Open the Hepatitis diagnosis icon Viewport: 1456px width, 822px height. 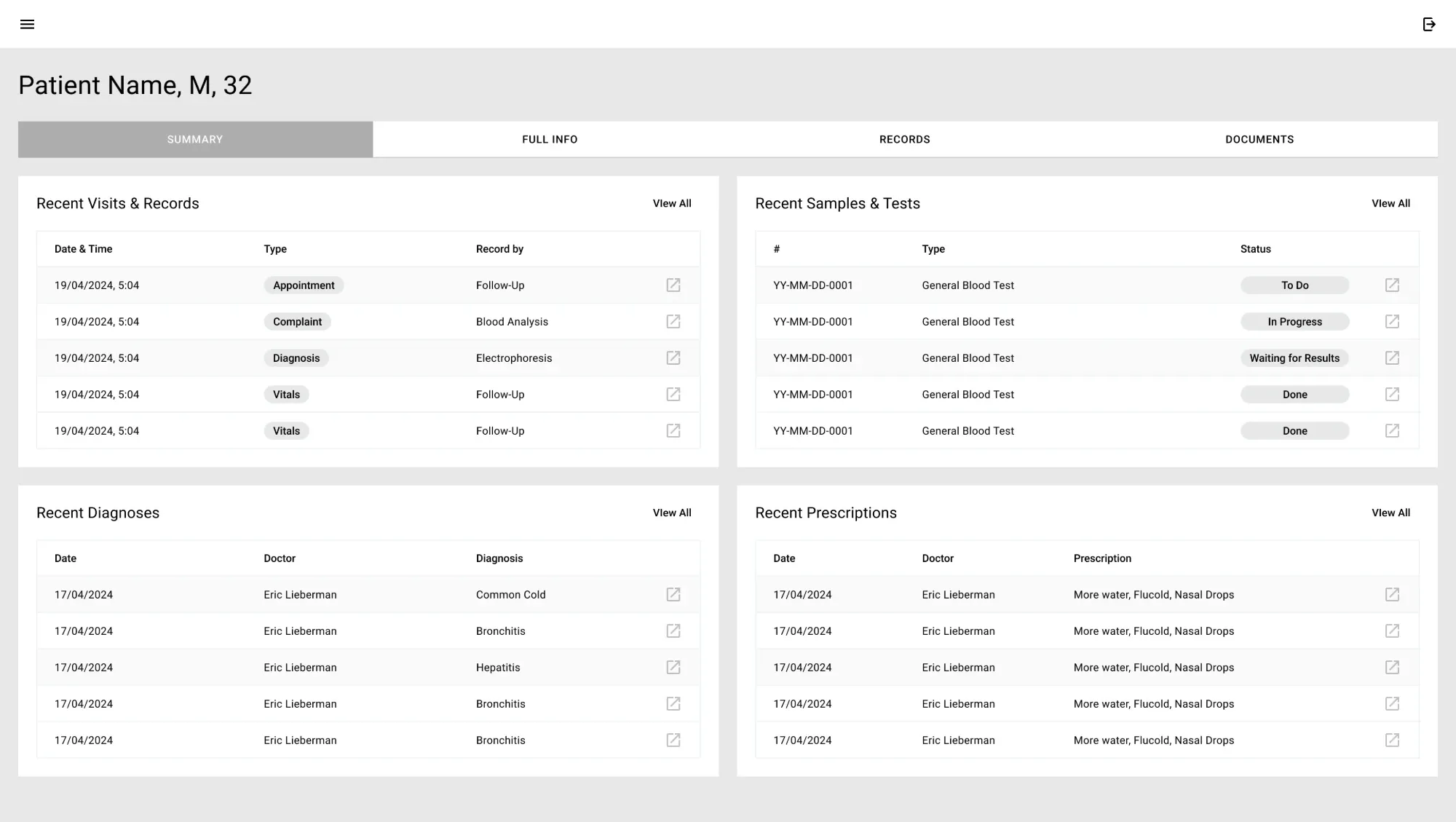(x=673, y=667)
